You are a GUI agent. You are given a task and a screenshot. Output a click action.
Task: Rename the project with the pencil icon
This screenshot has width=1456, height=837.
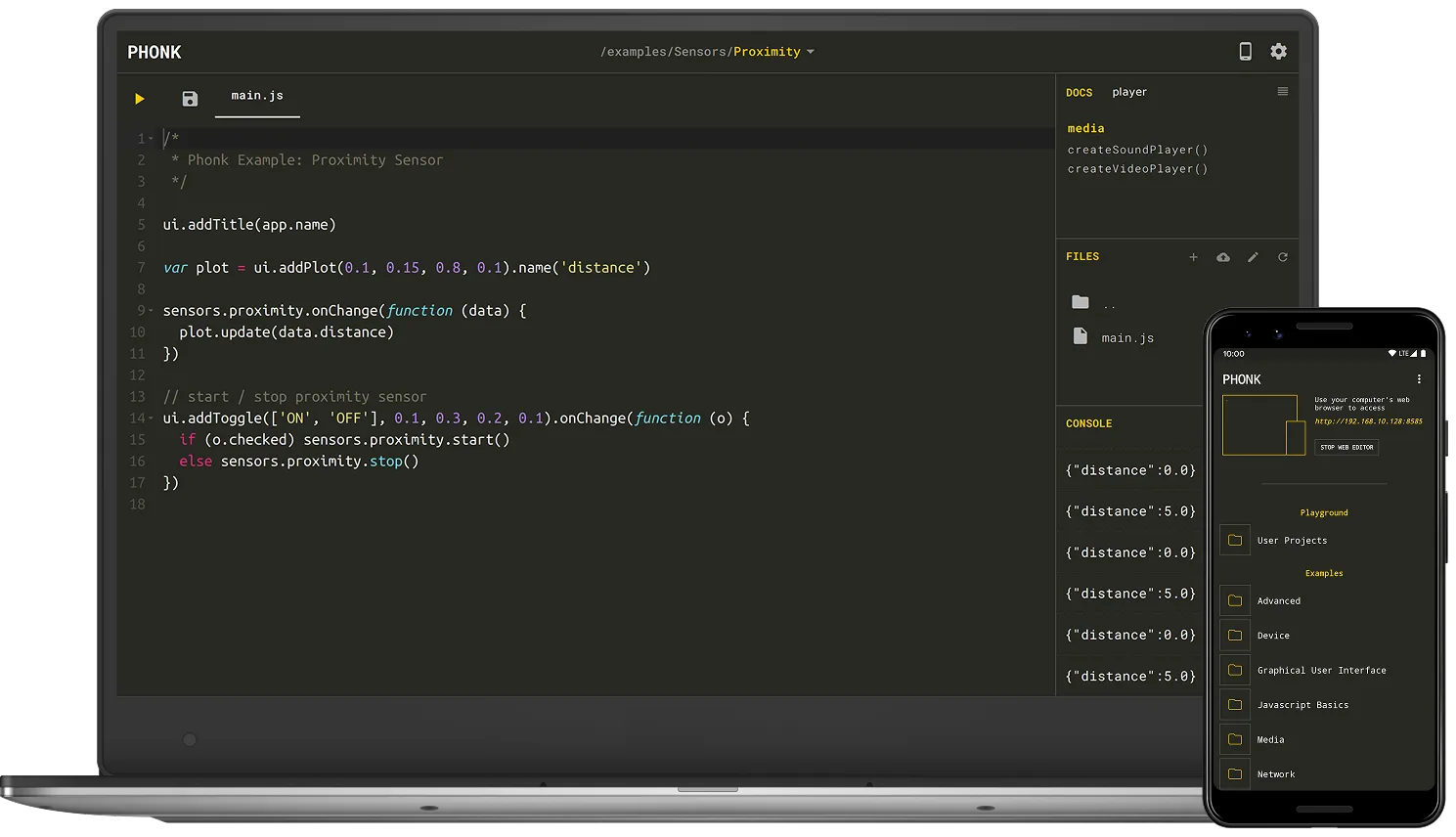(1253, 257)
